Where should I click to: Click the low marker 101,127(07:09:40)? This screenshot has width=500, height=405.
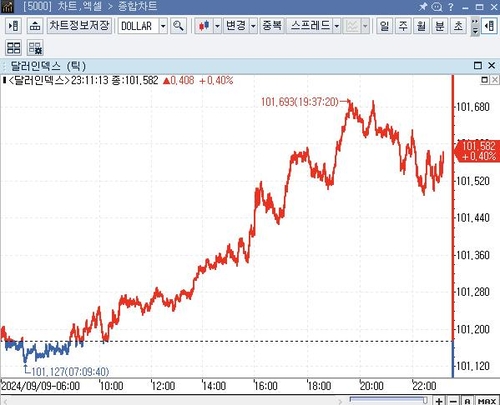pyautogui.click(x=70, y=371)
